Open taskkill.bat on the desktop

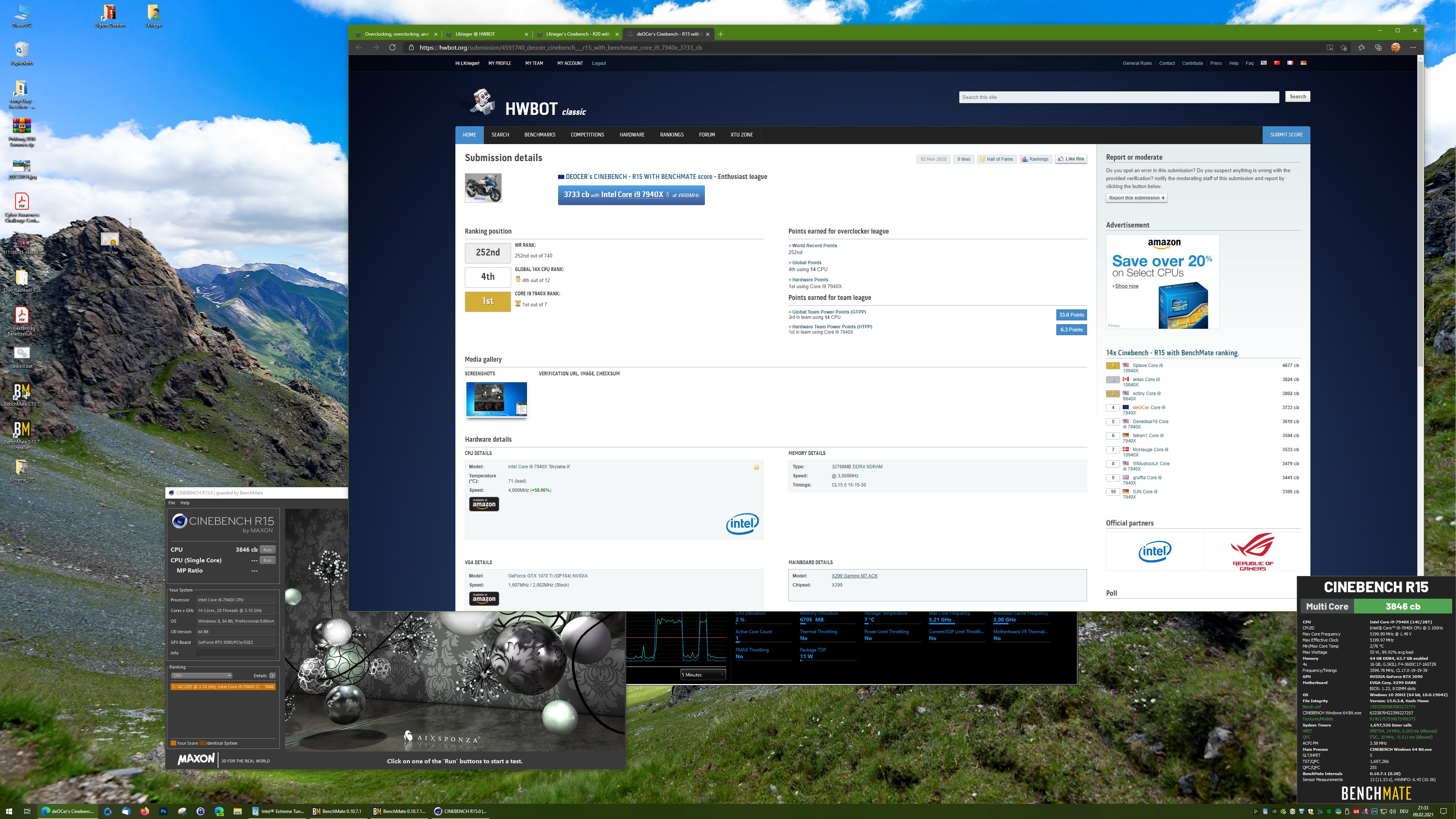pos(22,357)
